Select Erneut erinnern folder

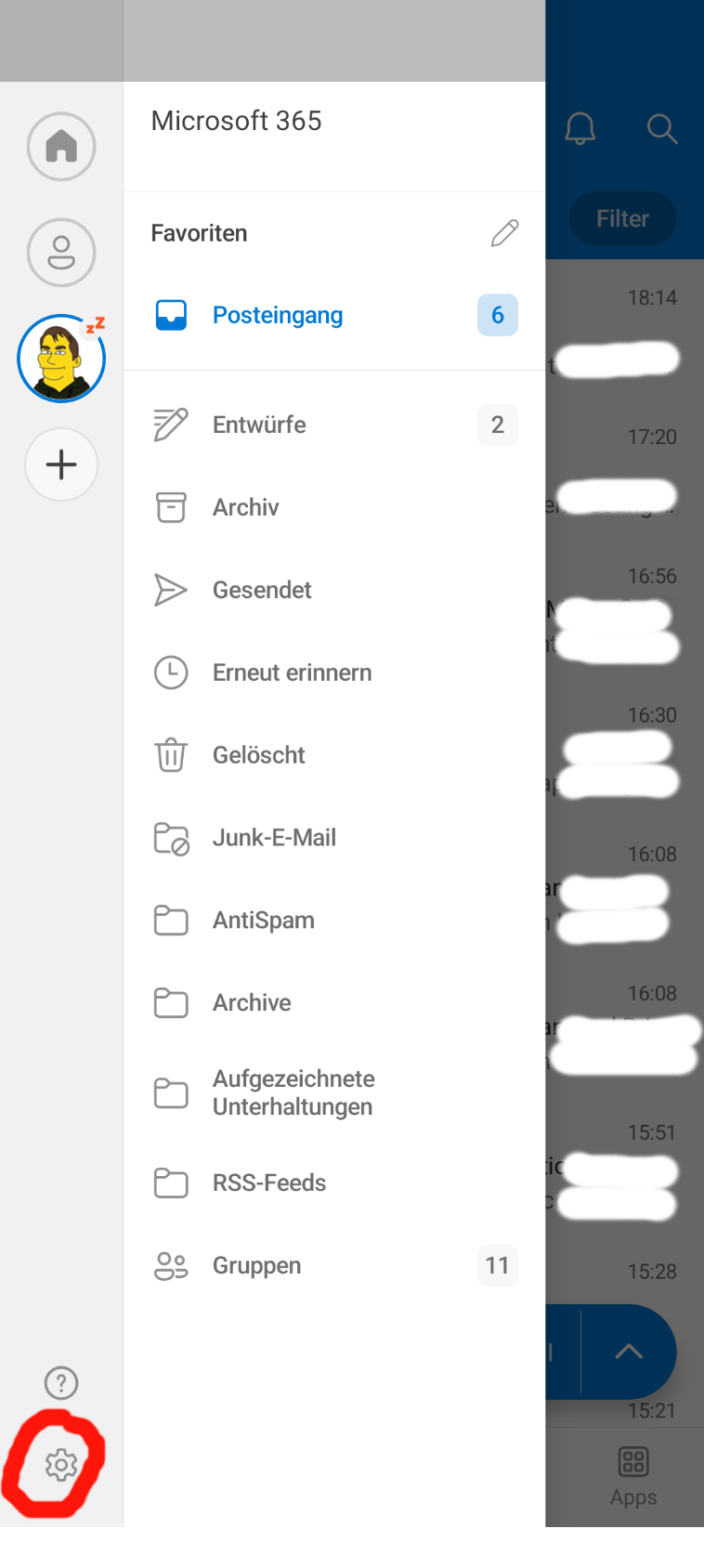coord(292,673)
